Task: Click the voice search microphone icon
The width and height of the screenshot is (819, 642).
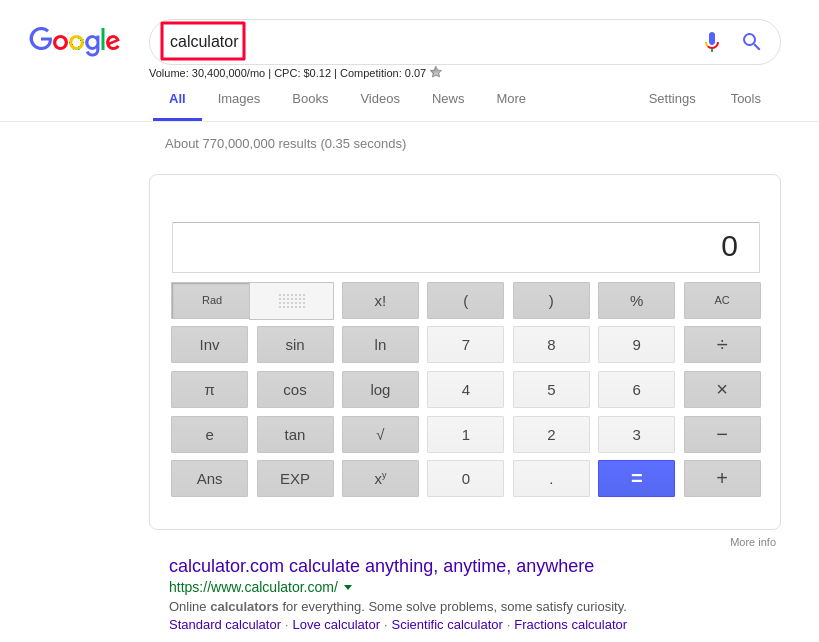Action: 711,42
